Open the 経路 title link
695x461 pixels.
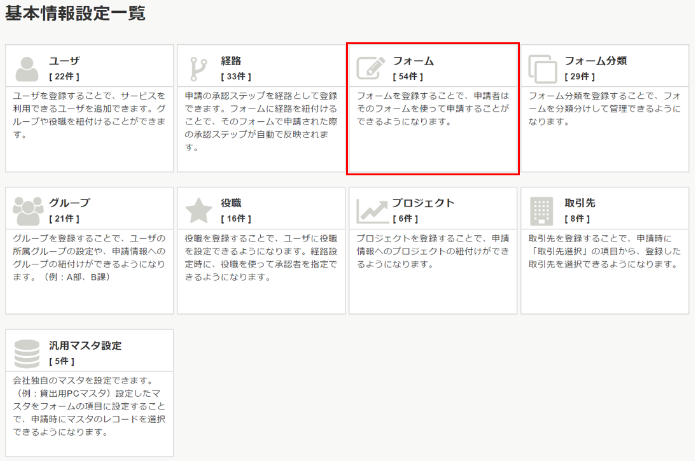(x=230, y=60)
